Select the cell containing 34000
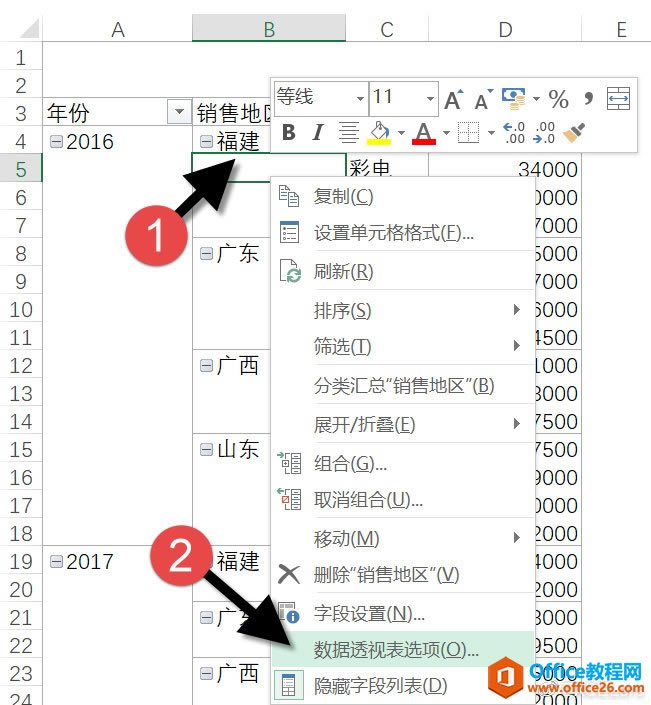Image resolution: width=651 pixels, height=705 pixels. pos(504,168)
